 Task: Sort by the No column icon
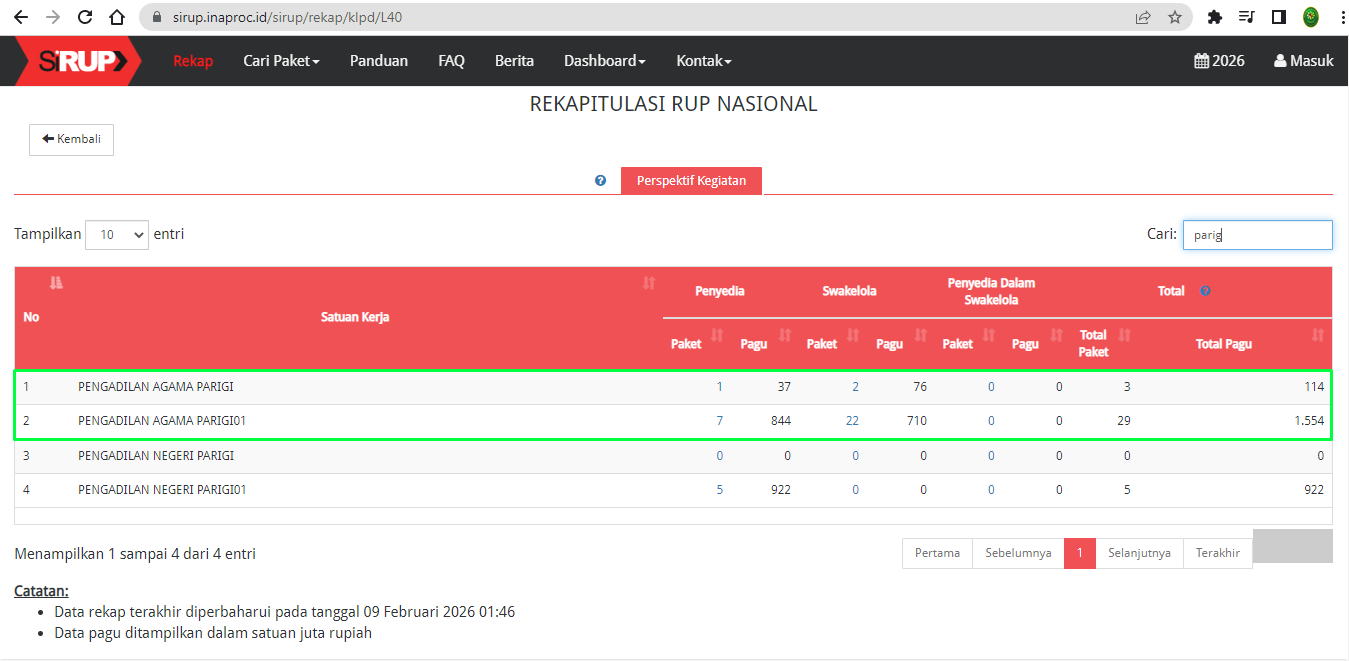[x=56, y=283]
